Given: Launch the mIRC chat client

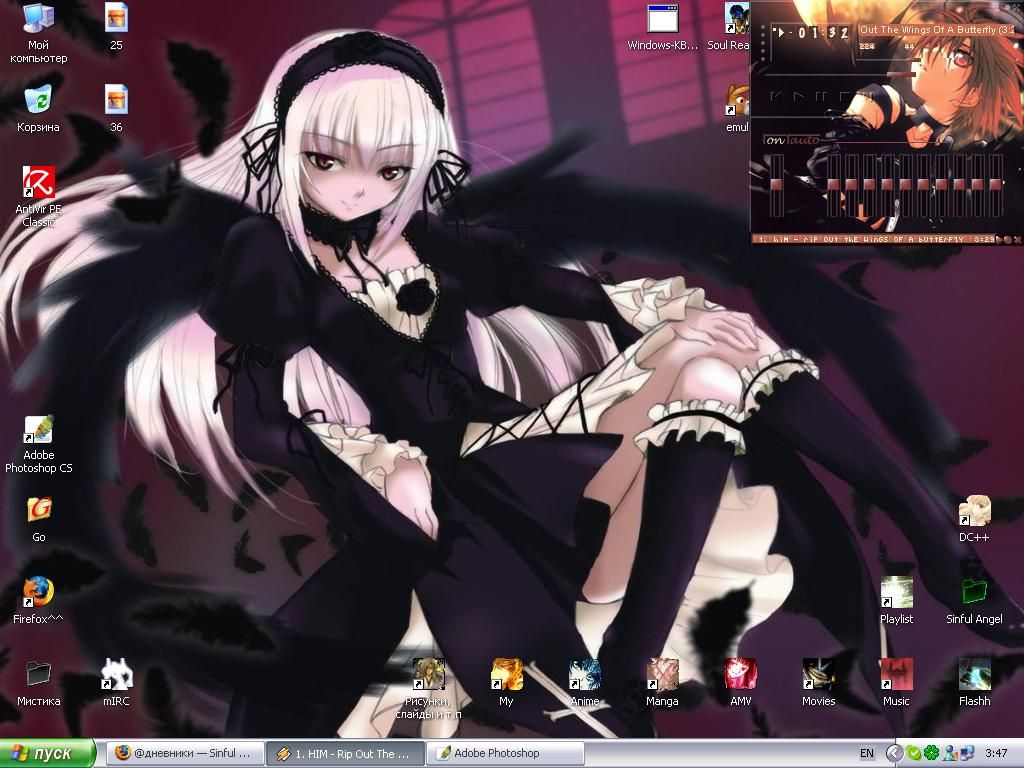Looking at the screenshot, I should [x=116, y=683].
